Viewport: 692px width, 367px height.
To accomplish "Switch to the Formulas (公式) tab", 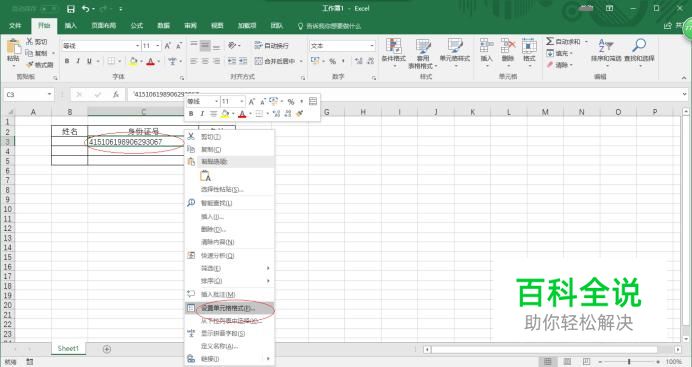I will click(x=137, y=26).
